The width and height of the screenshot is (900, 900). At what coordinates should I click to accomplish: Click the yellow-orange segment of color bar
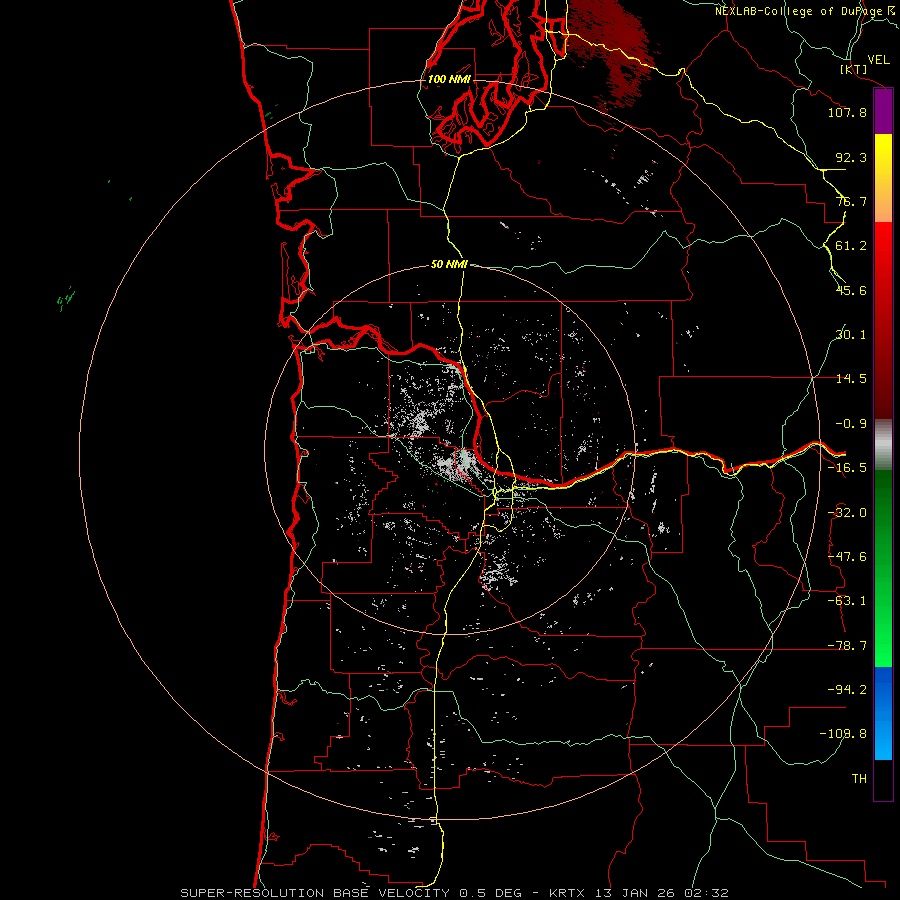(883, 178)
